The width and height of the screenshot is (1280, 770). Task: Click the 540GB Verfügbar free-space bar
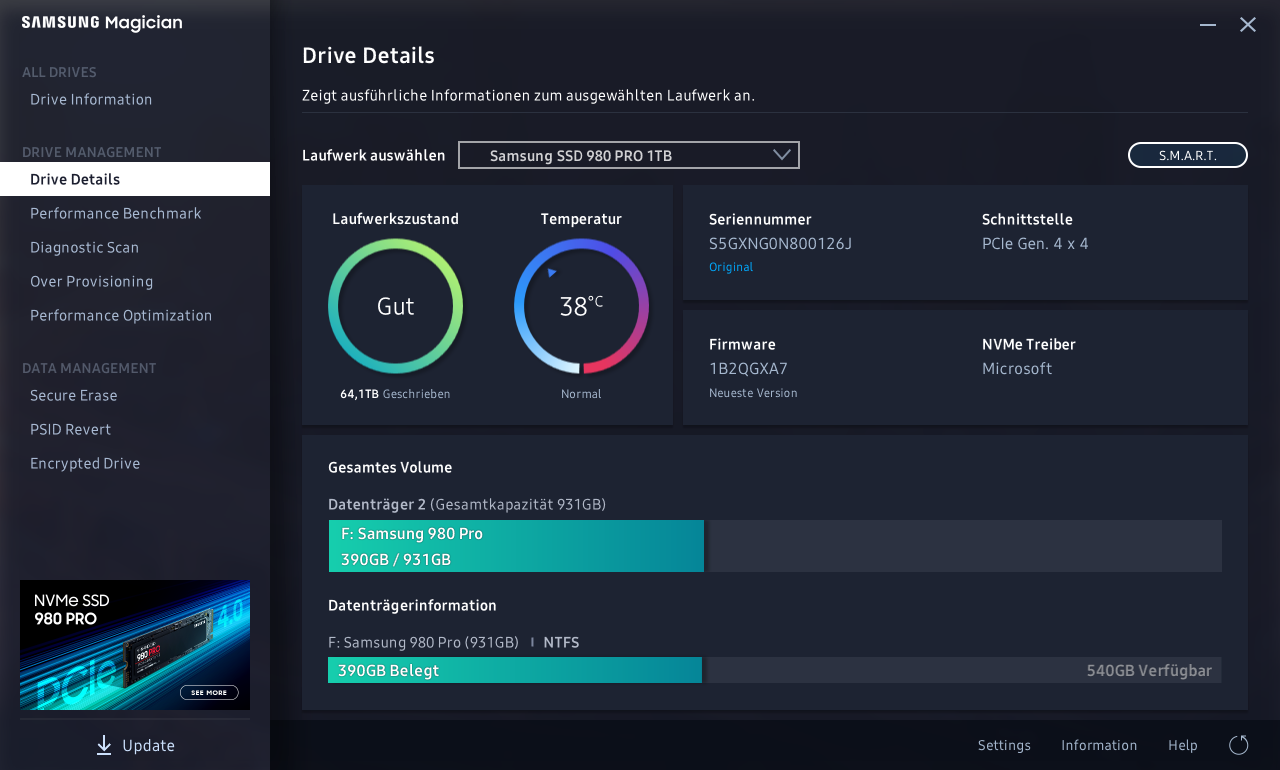[964, 670]
